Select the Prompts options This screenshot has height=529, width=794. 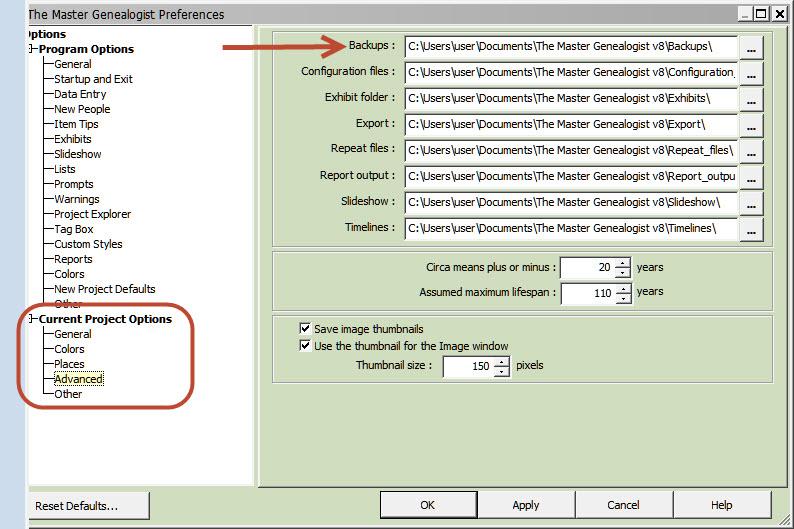click(74, 184)
